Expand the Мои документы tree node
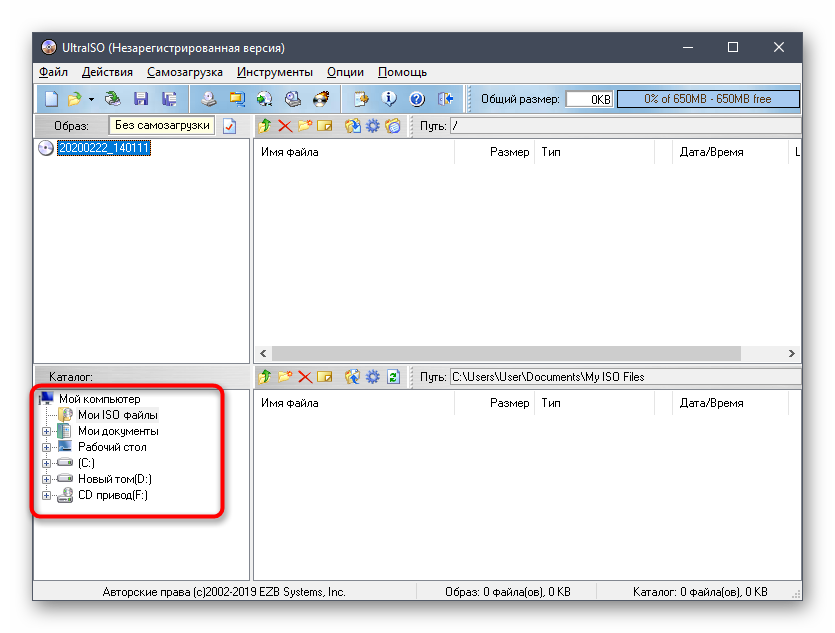The image size is (835, 633). click(46, 432)
